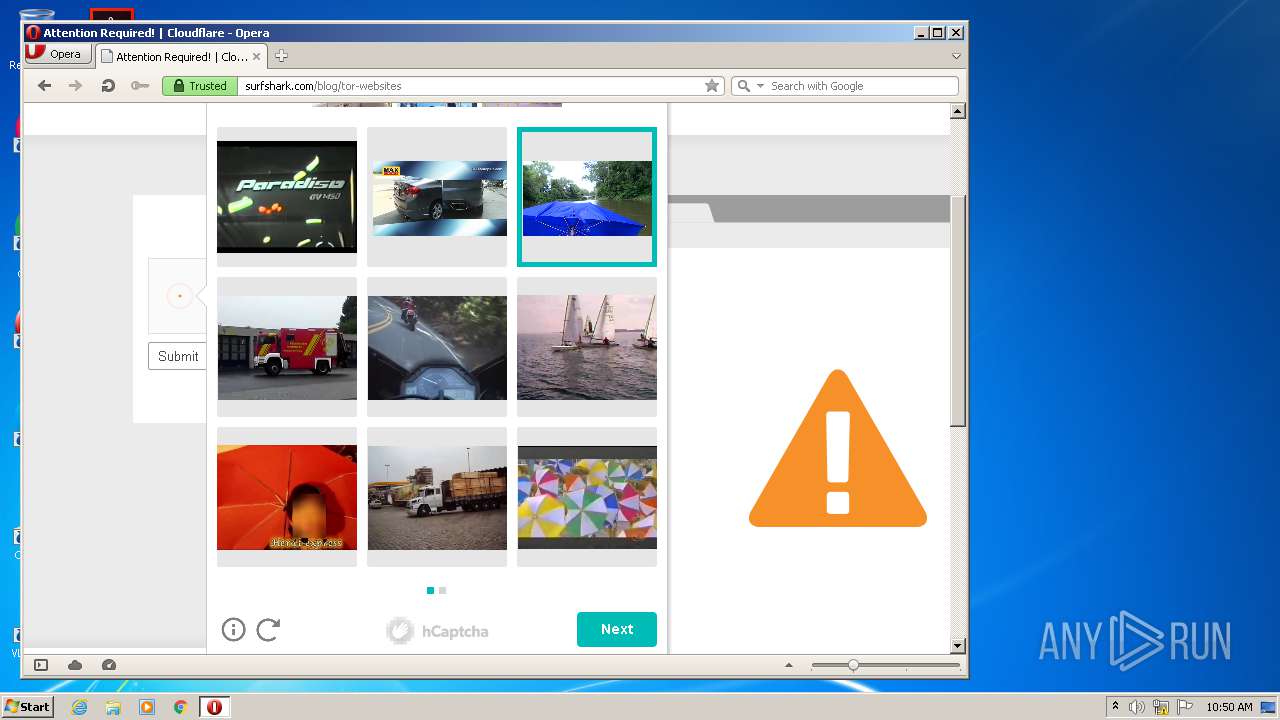The width and height of the screenshot is (1280, 720).
Task: Open Action Center flag icon
Action: pyautogui.click(x=1184, y=707)
